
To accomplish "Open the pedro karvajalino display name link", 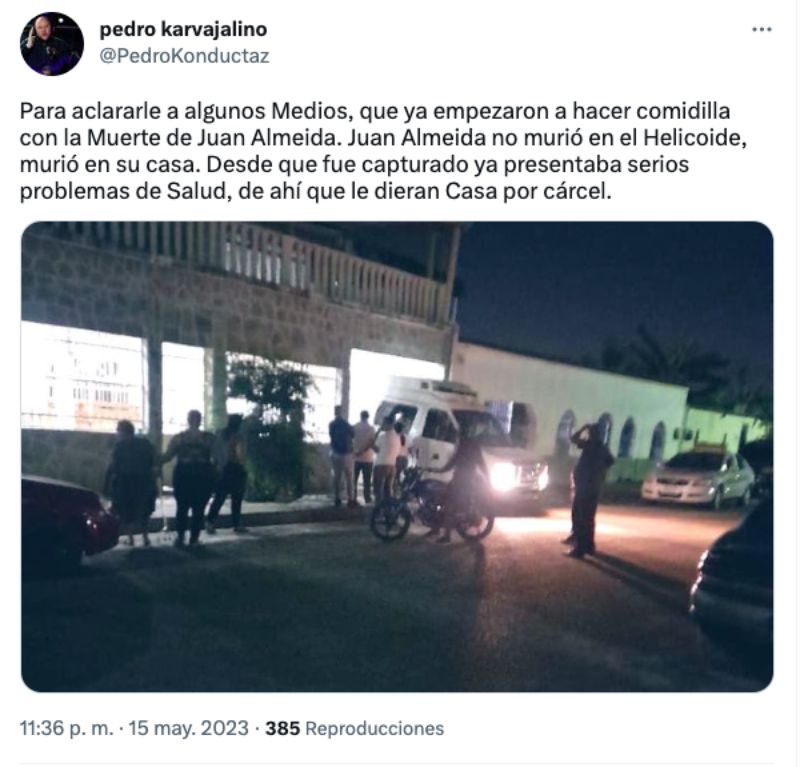I will 183,30.
